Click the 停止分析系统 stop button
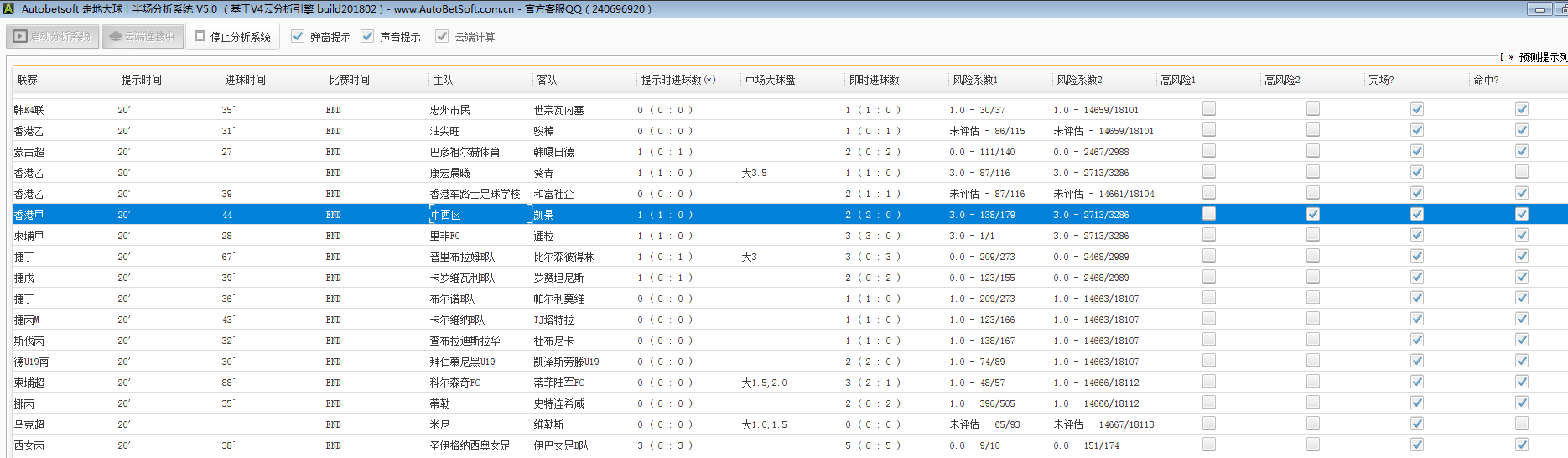 coord(232,37)
